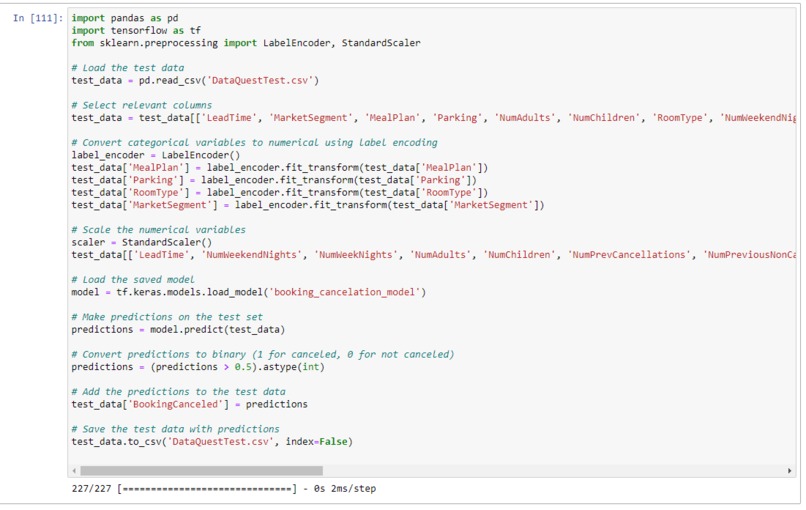Click the horizontal scrollbar thumb
Viewport: 806px width, 510px height.
(x=202, y=470)
